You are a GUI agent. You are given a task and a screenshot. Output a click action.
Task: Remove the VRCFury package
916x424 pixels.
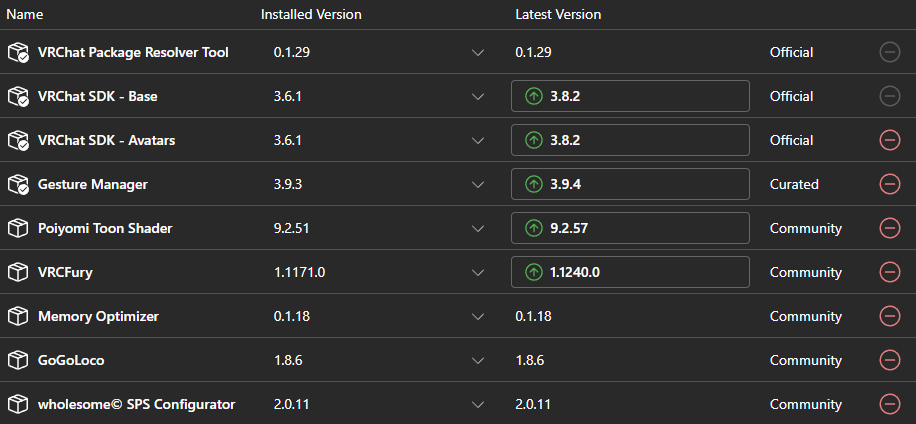point(889,272)
